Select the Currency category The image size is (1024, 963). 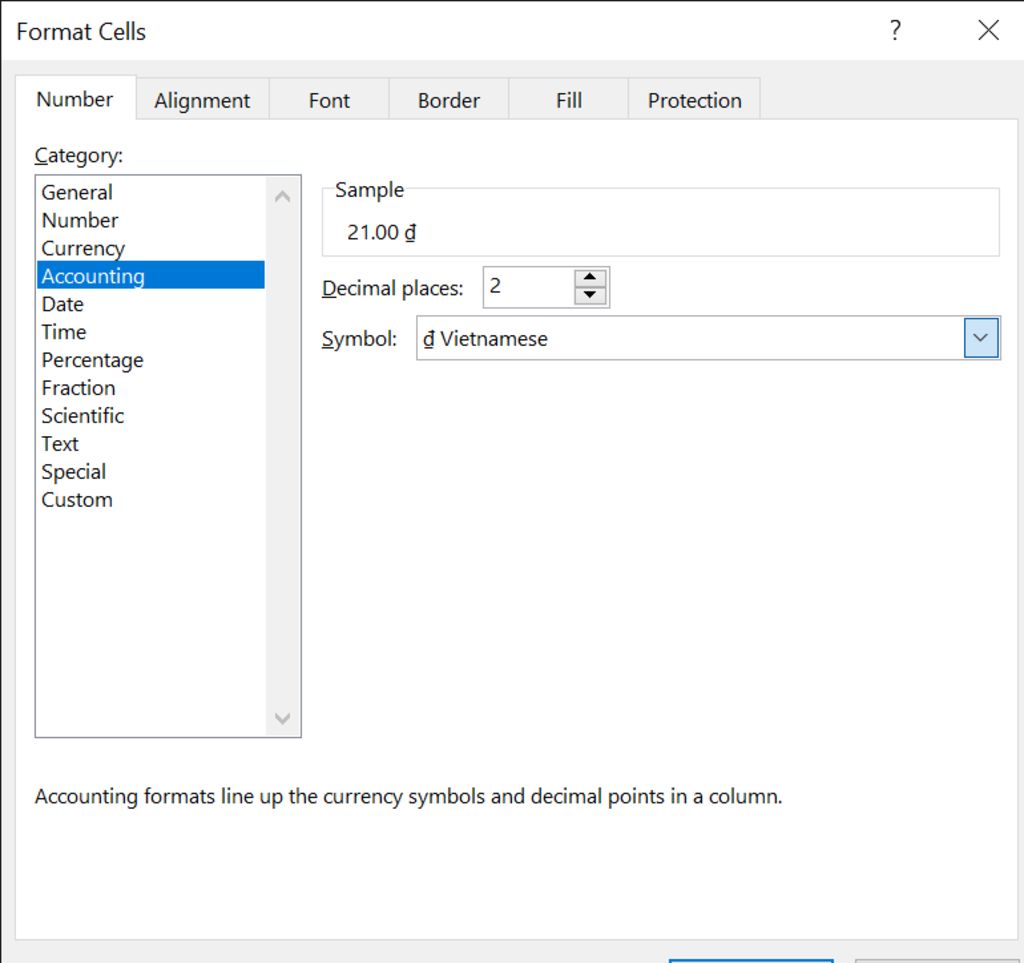click(x=83, y=249)
